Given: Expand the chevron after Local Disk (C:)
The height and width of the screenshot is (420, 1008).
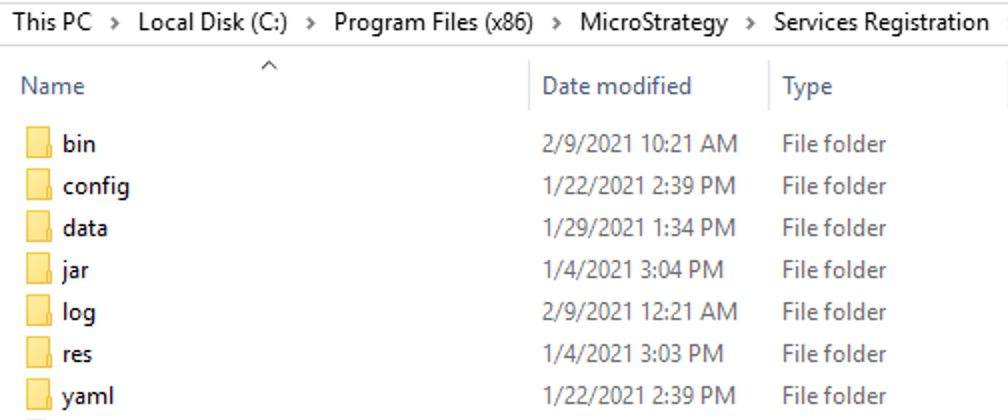Looking at the screenshot, I should click(311, 22).
